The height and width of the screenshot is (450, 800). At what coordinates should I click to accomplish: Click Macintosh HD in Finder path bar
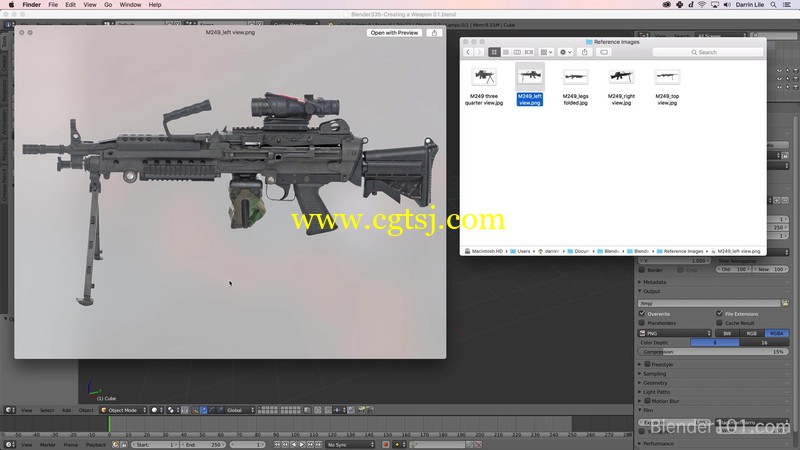point(484,251)
